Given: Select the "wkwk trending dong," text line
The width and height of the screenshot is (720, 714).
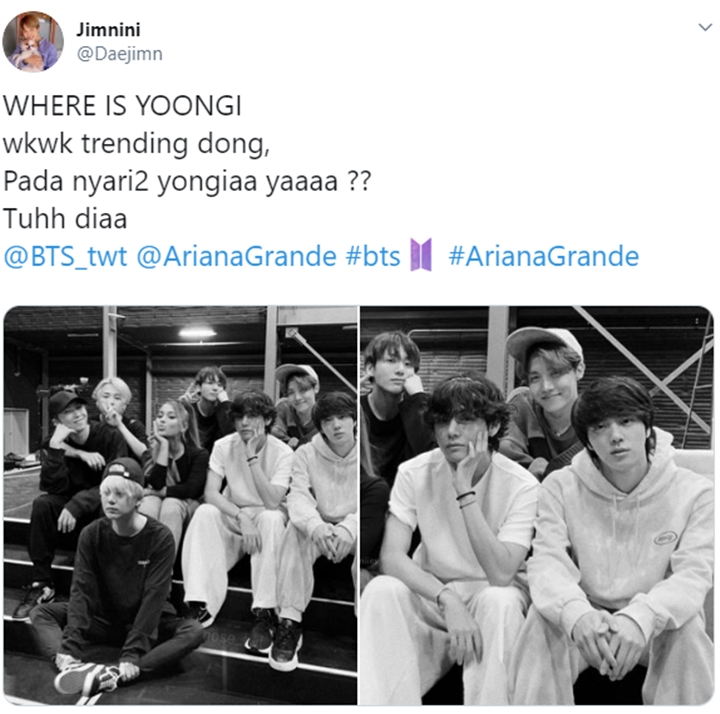Looking at the screenshot, I should click(x=136, y=144).
